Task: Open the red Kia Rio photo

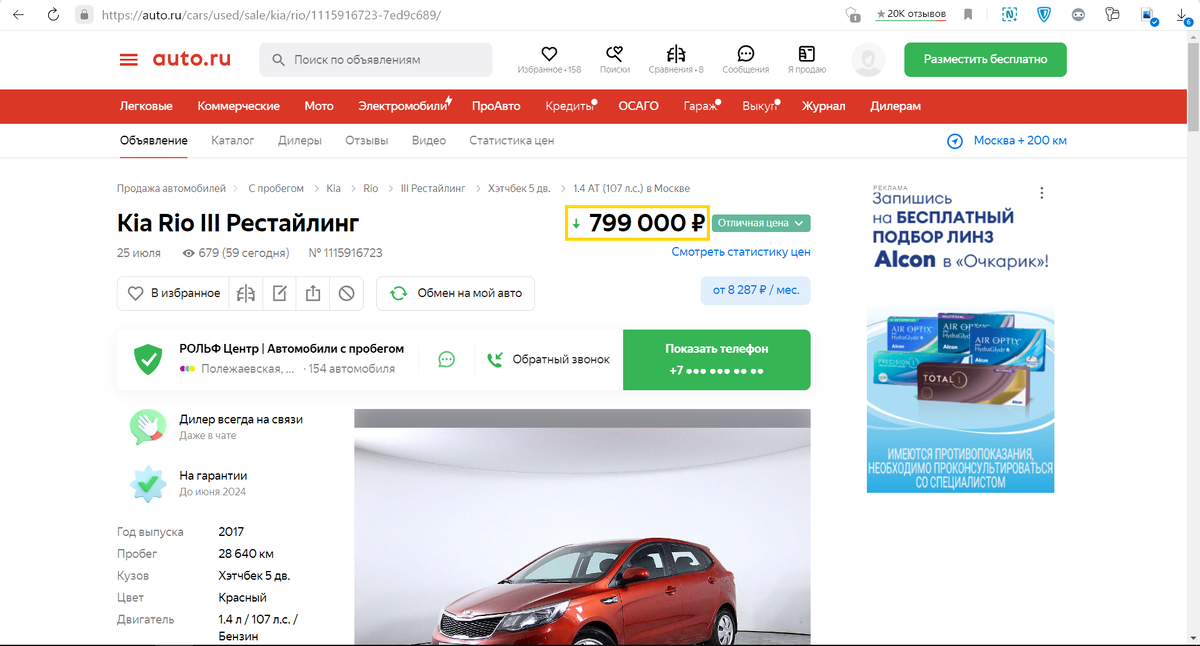Action: click(x=582, y=527)
